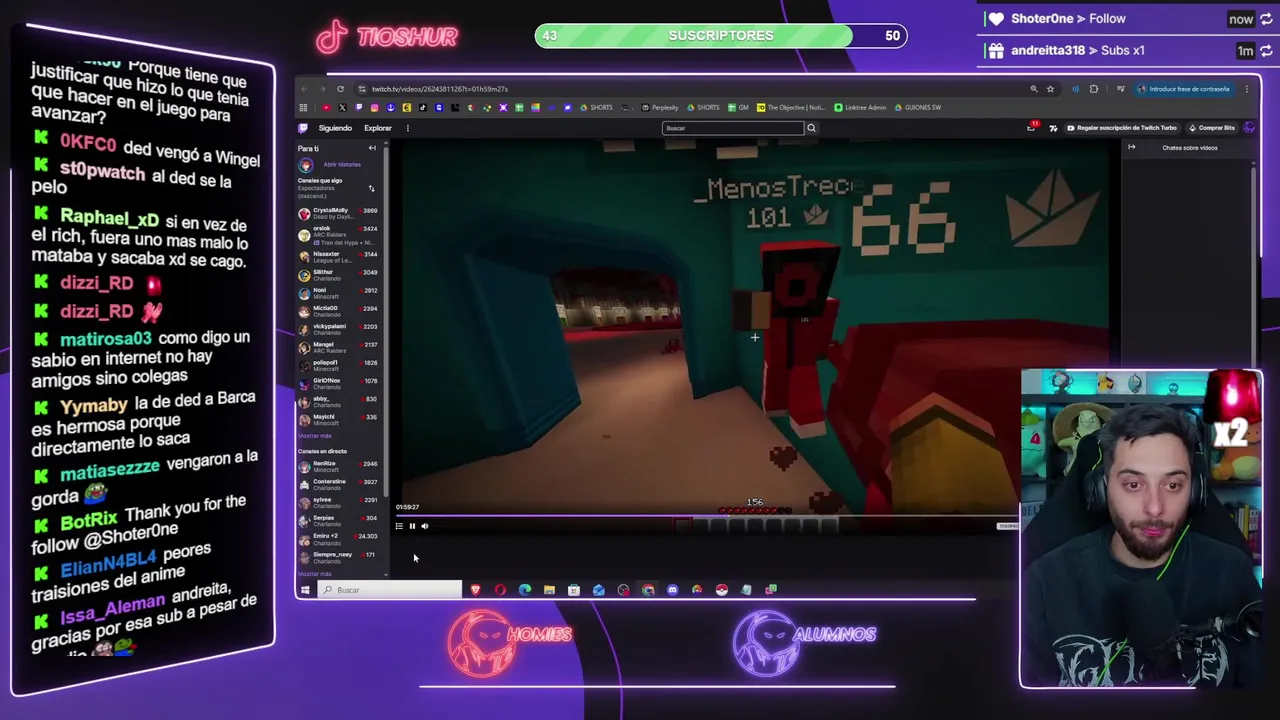Click the search magnifier button on Twitch
1280x720 pixels.
point(811,128)
